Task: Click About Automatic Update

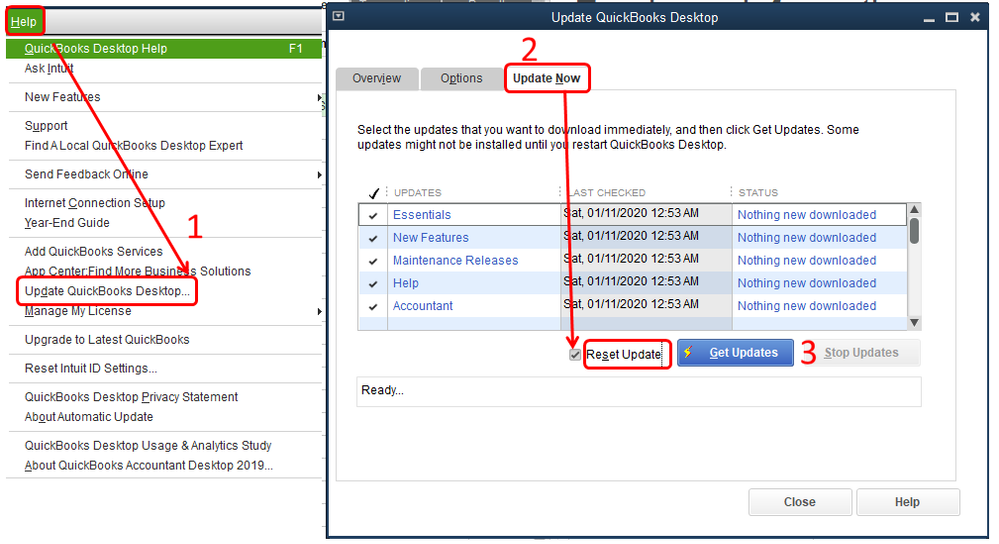Action: (x=89, y=417)
